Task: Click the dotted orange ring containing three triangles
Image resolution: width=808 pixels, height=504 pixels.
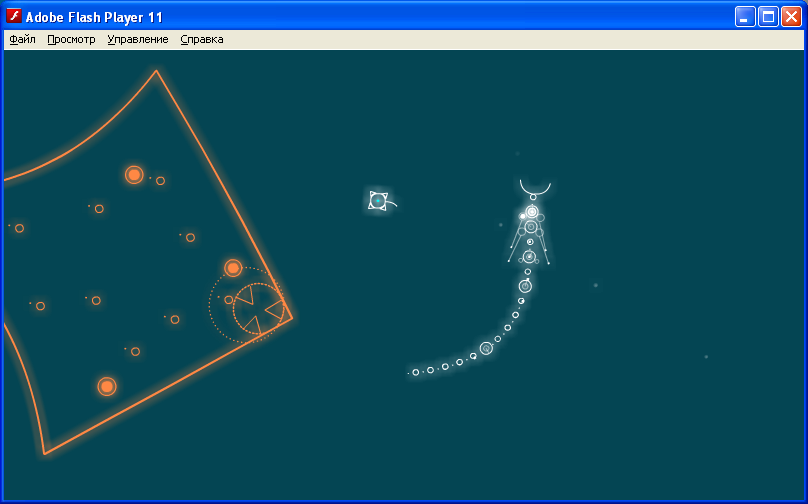Action: (x=258, y=309)
